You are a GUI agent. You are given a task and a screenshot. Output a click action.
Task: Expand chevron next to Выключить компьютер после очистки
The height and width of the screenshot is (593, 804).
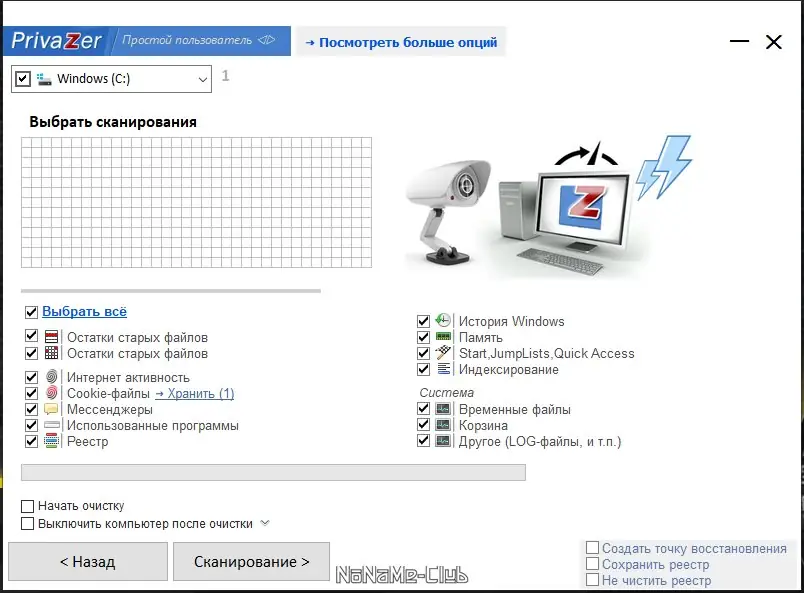265,523
